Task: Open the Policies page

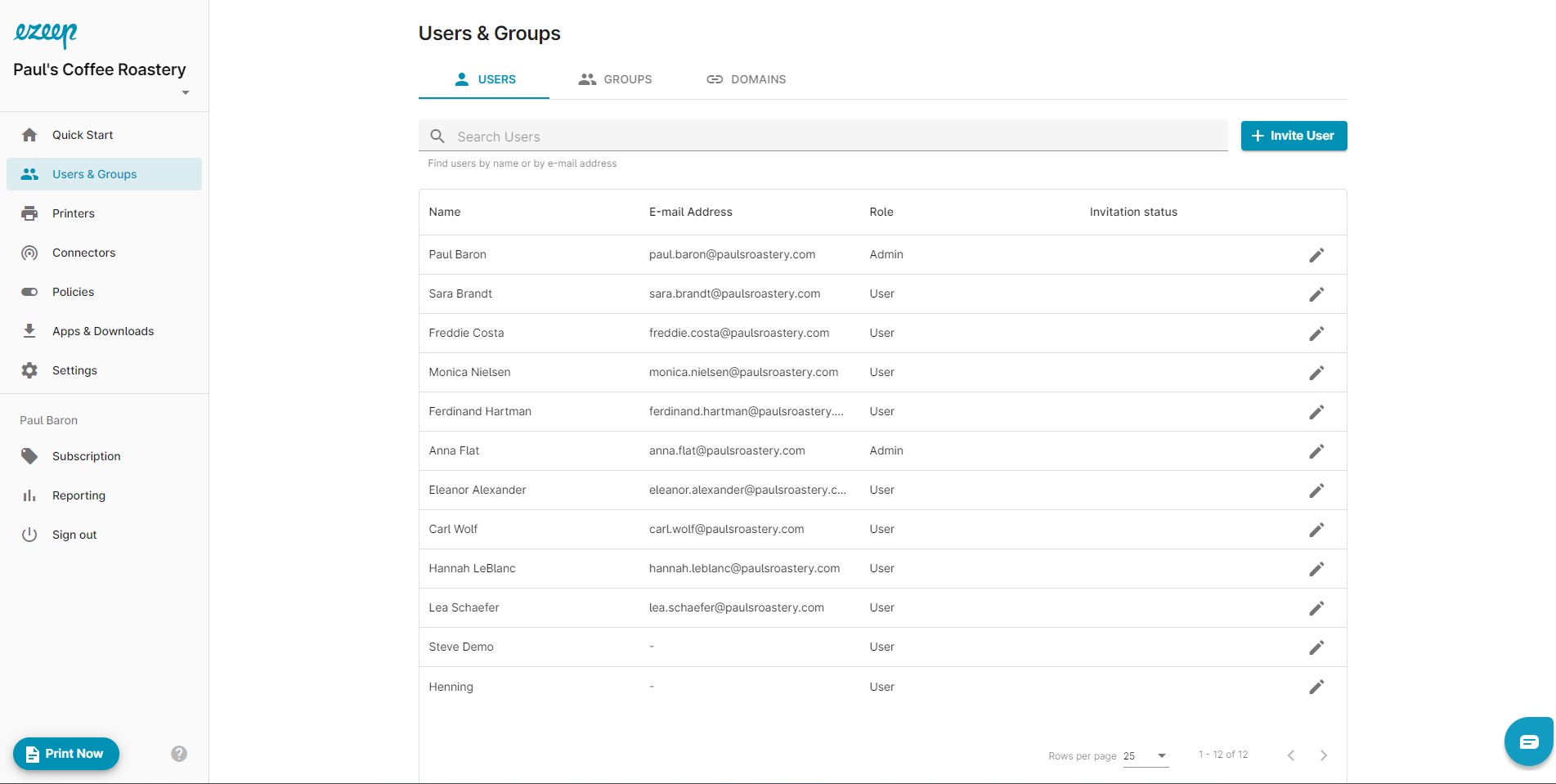Action: [104, 292]
